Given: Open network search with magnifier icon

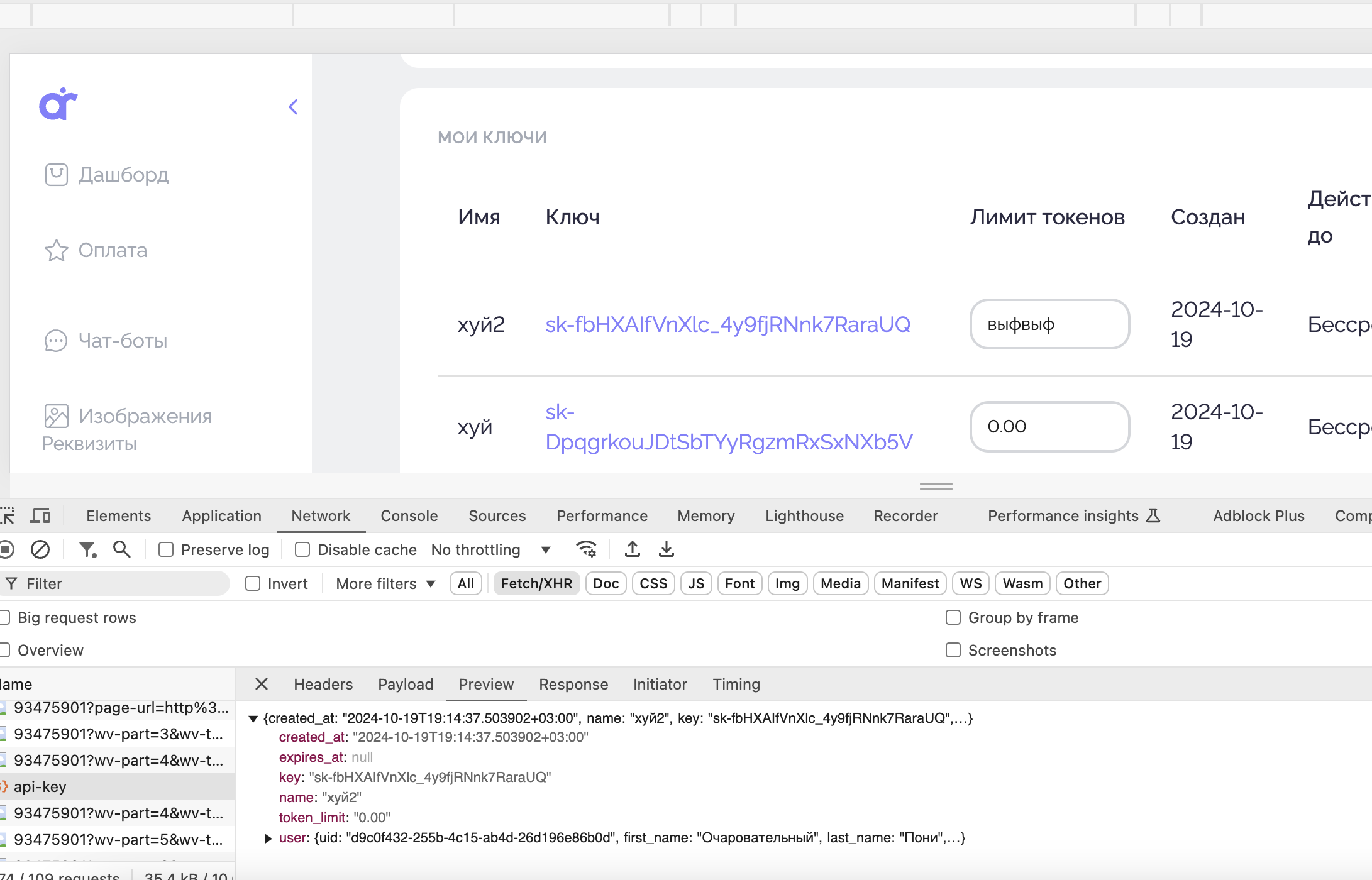Looking at the screenshot, I should [x=122, y=550].
